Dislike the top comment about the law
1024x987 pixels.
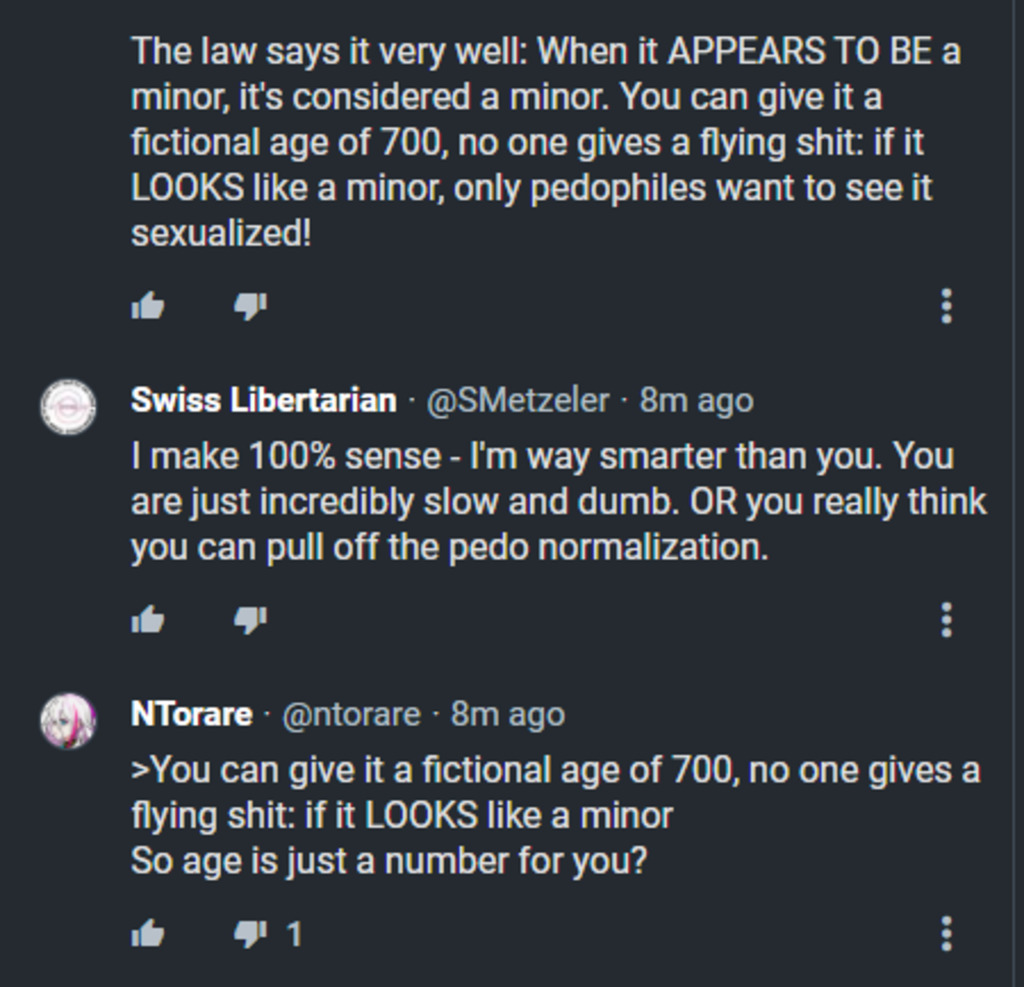pos(249,306)
